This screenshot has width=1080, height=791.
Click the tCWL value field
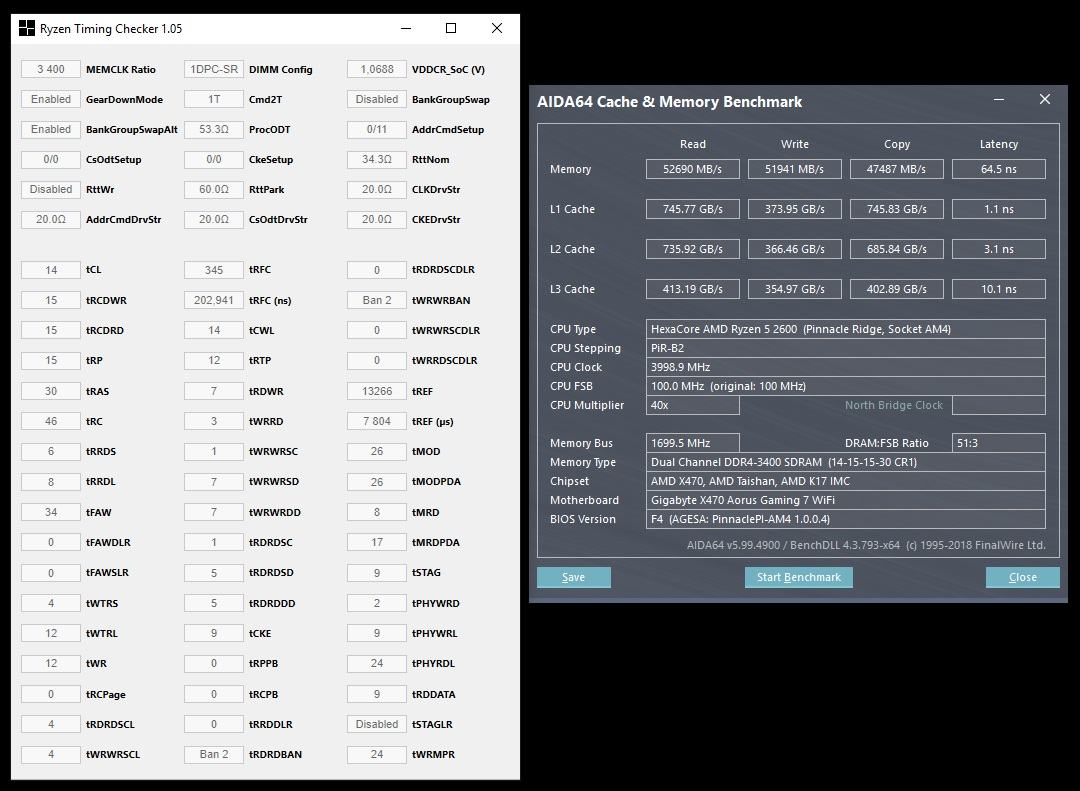(214, 330)
